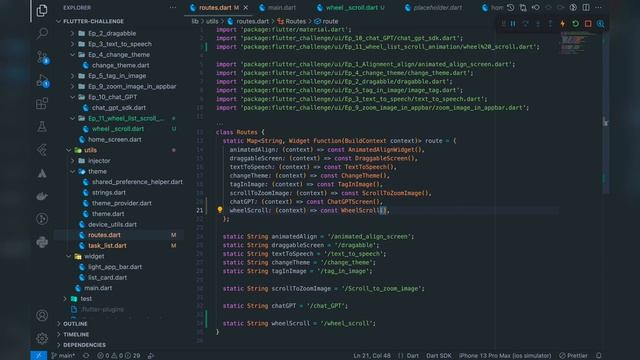Image resolution: width=640 pixels, height=360 pixels.
Task: Collapse the FLUTTER-CHALLENGE root section
Action: coord(93,21)
